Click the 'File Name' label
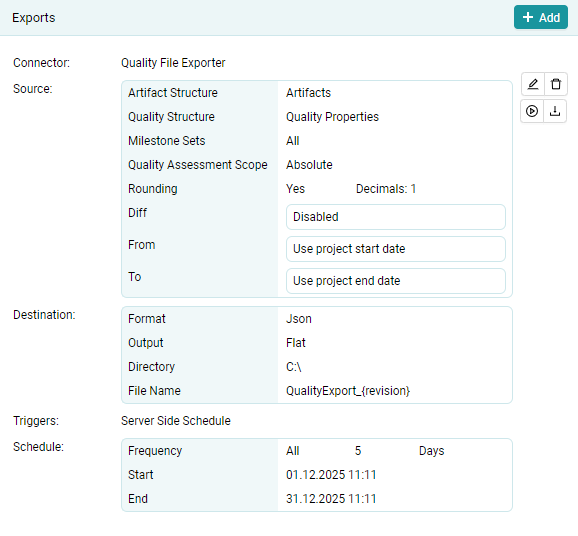Image resolution: width=578 pixels, height=536 pixels. [x=154, y=391]
